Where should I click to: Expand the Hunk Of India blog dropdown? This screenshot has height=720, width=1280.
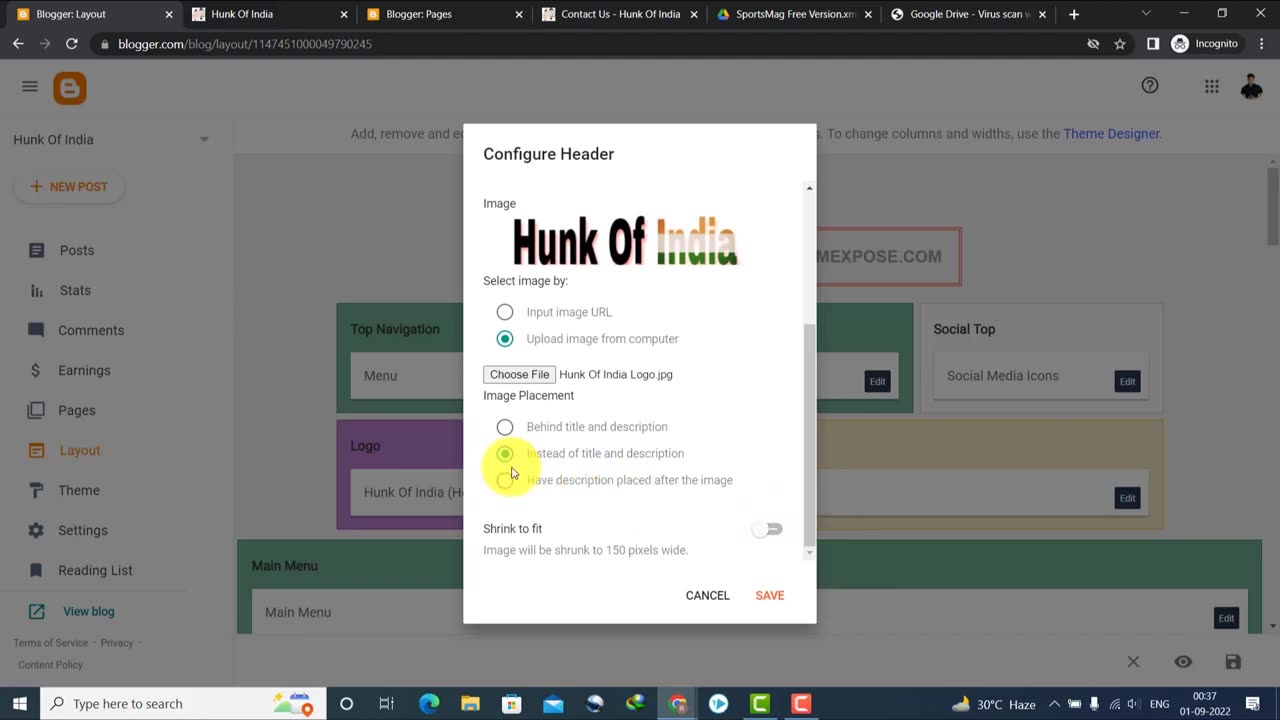click(204, 139)
